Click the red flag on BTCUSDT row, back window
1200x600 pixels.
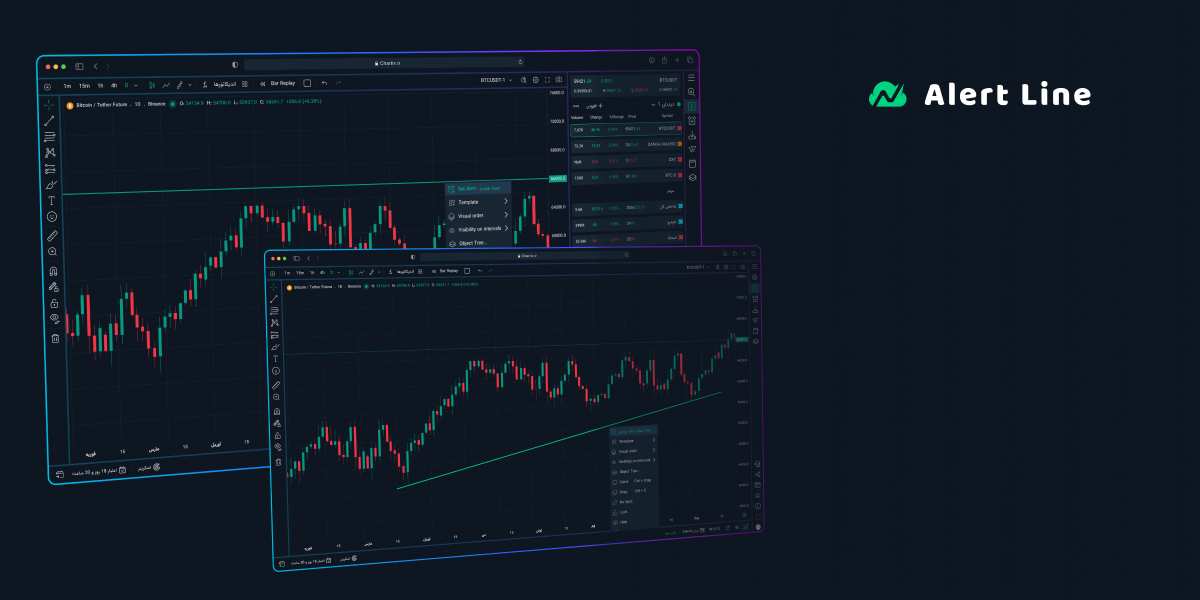[679, 128]
